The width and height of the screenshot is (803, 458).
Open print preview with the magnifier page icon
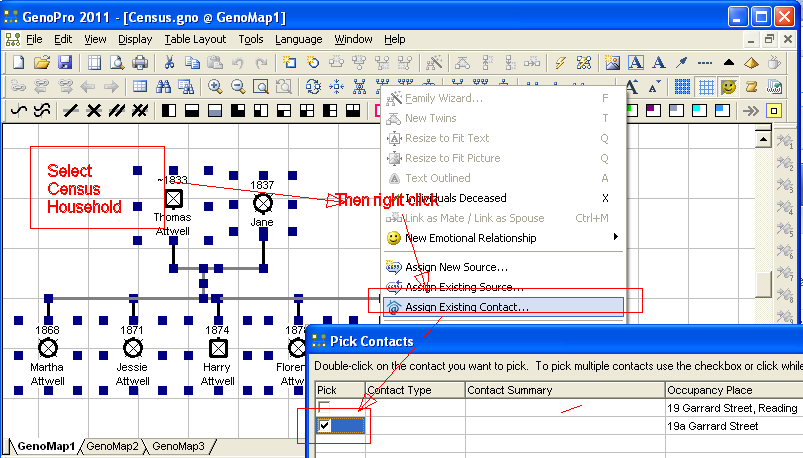tap(117, 63)
